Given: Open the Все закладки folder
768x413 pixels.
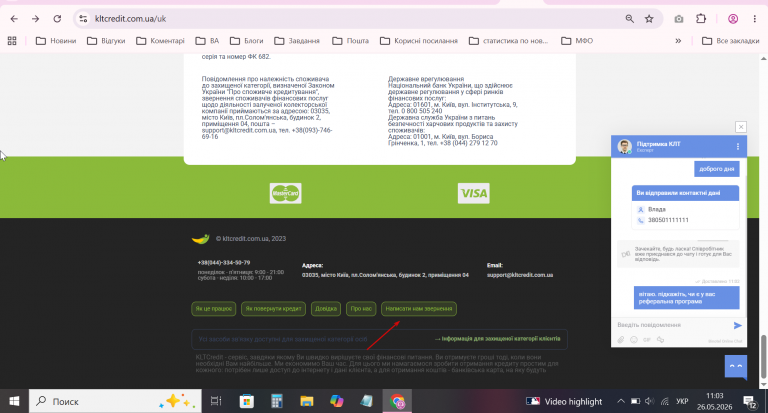Looking at the screenshot, I should (x=730, y=41).
